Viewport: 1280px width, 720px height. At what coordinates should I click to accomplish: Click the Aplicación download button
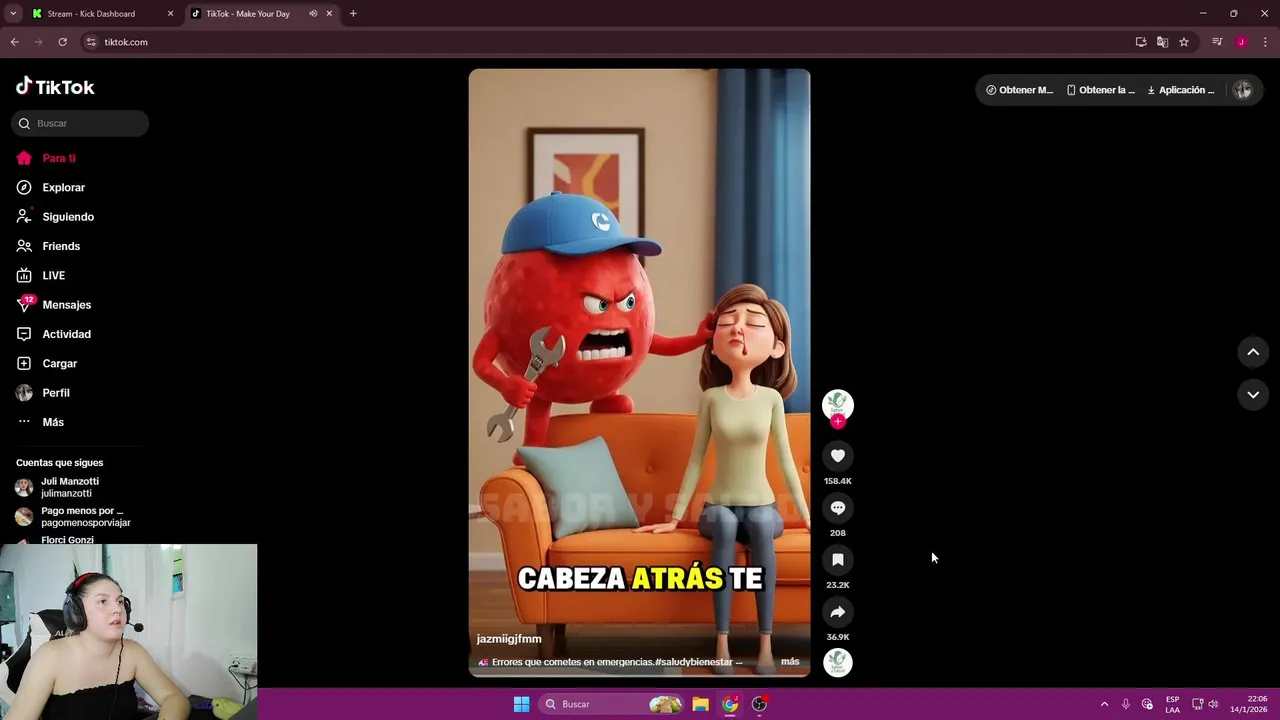[x=1181, y=90]
